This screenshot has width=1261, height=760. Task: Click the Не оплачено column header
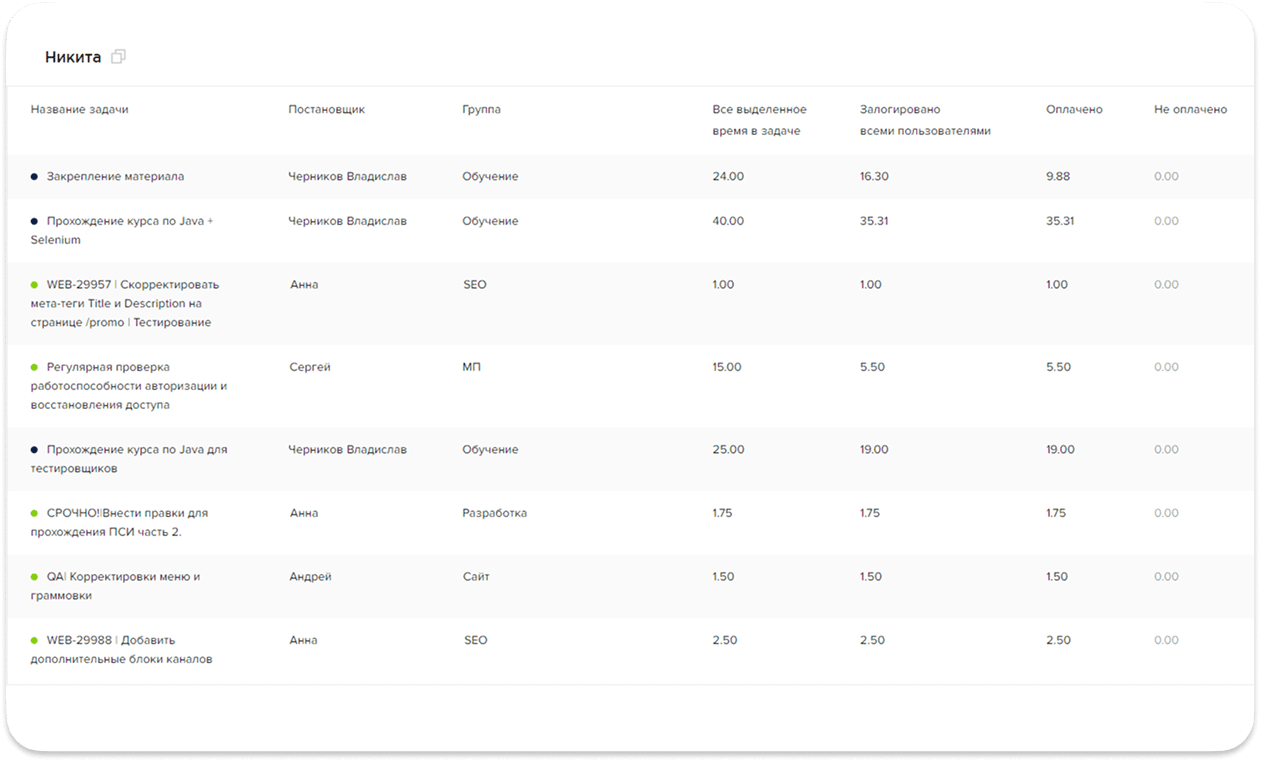(1190, 110)
